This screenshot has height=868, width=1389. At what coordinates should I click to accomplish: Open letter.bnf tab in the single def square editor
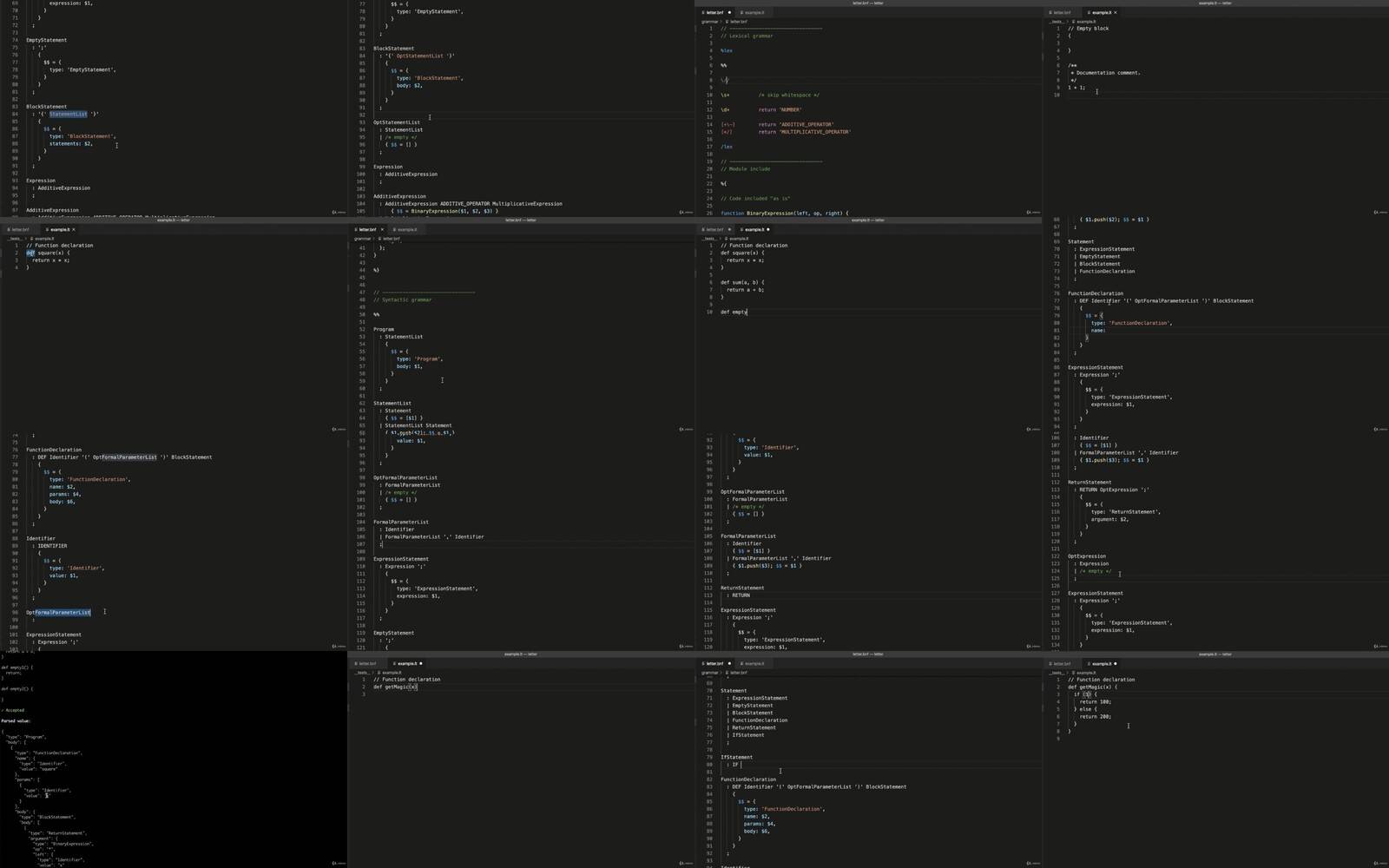point(19,230)
